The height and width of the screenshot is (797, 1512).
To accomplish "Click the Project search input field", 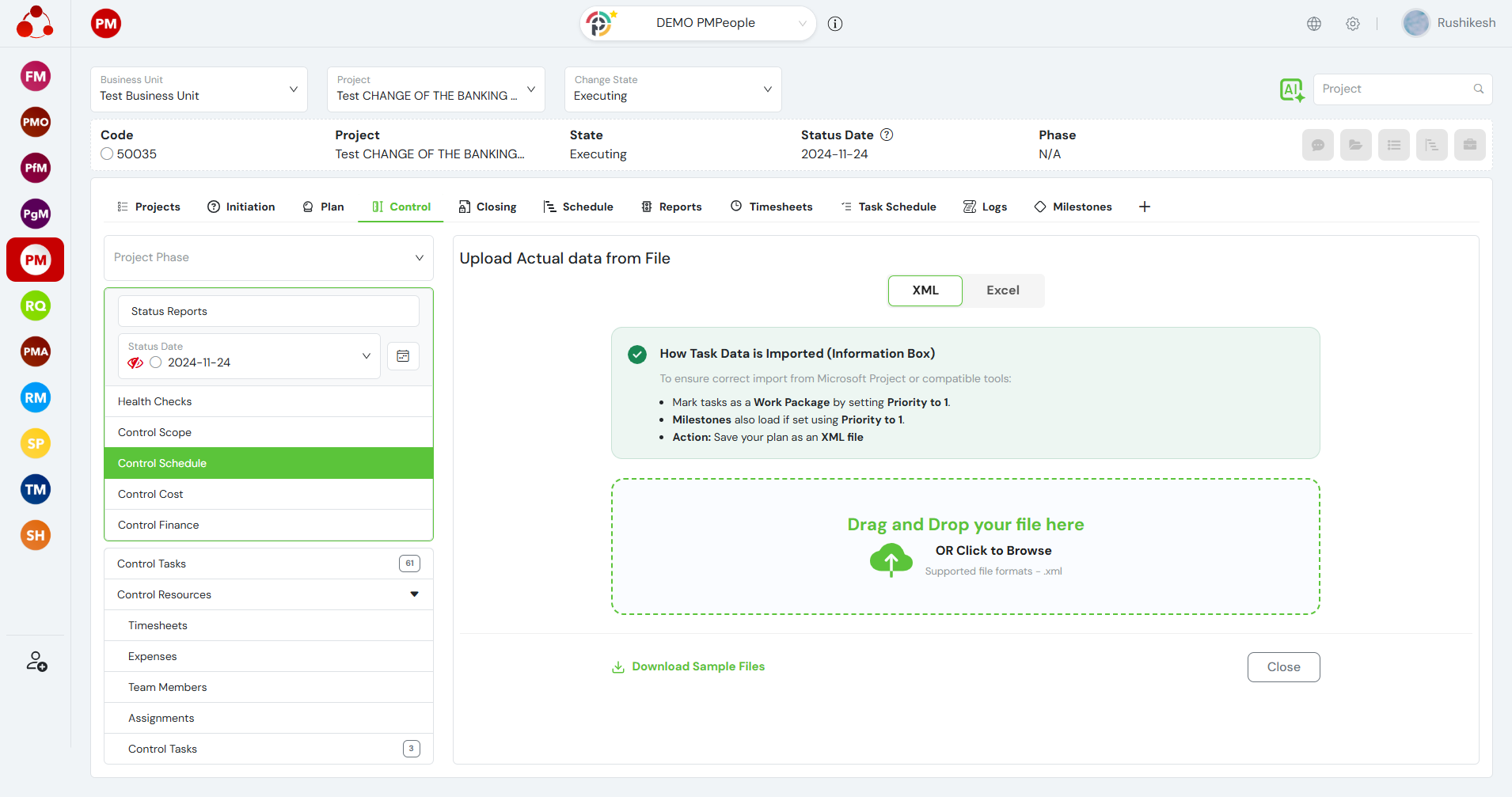I will point(1393,89).
